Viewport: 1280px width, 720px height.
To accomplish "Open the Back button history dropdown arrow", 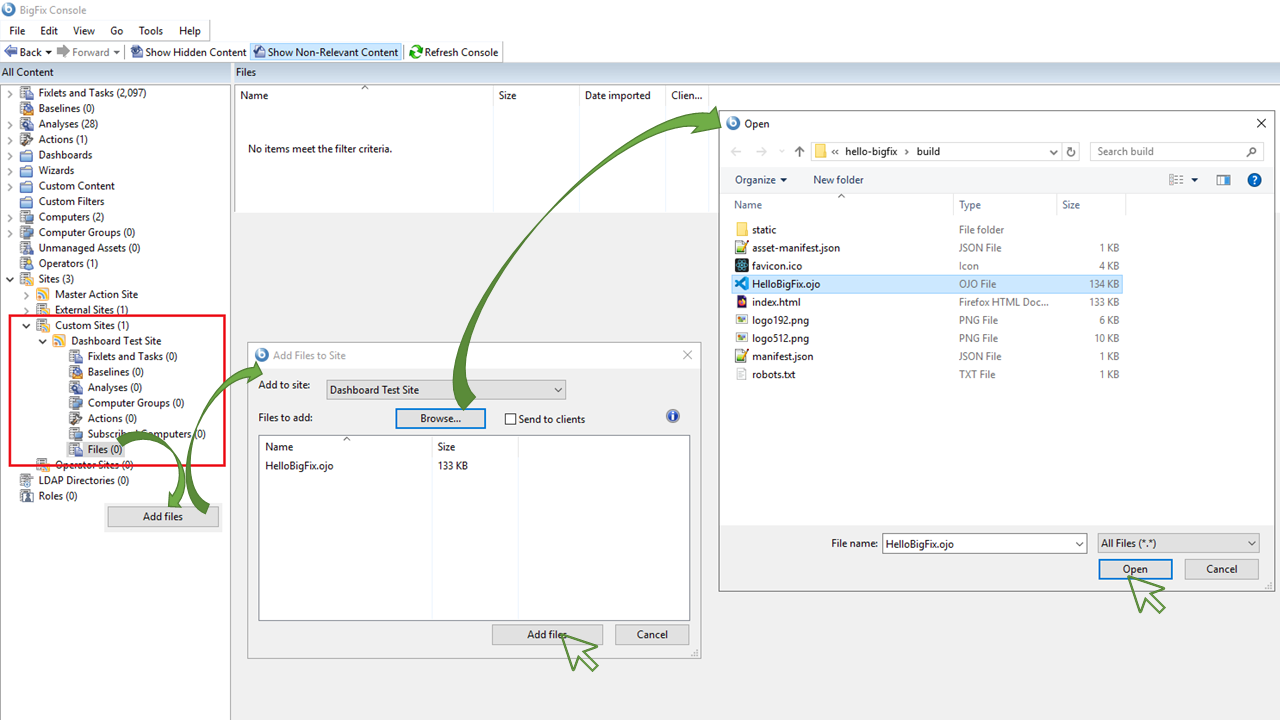I will (49, 52).
